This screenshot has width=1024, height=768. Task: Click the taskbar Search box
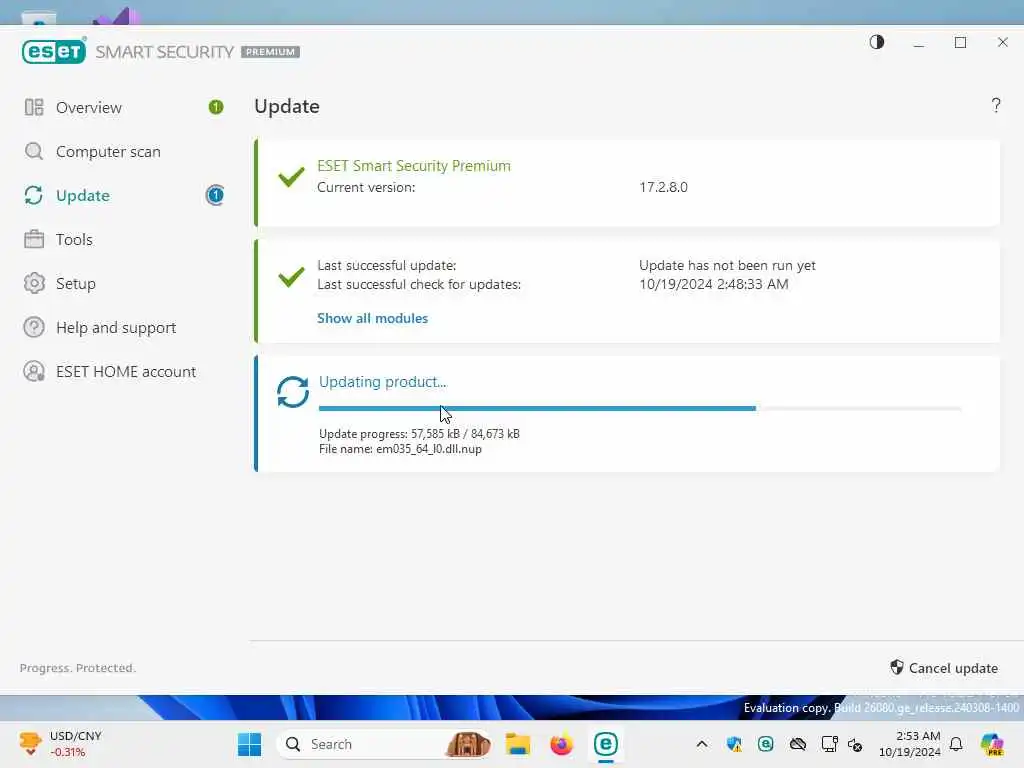385,744
